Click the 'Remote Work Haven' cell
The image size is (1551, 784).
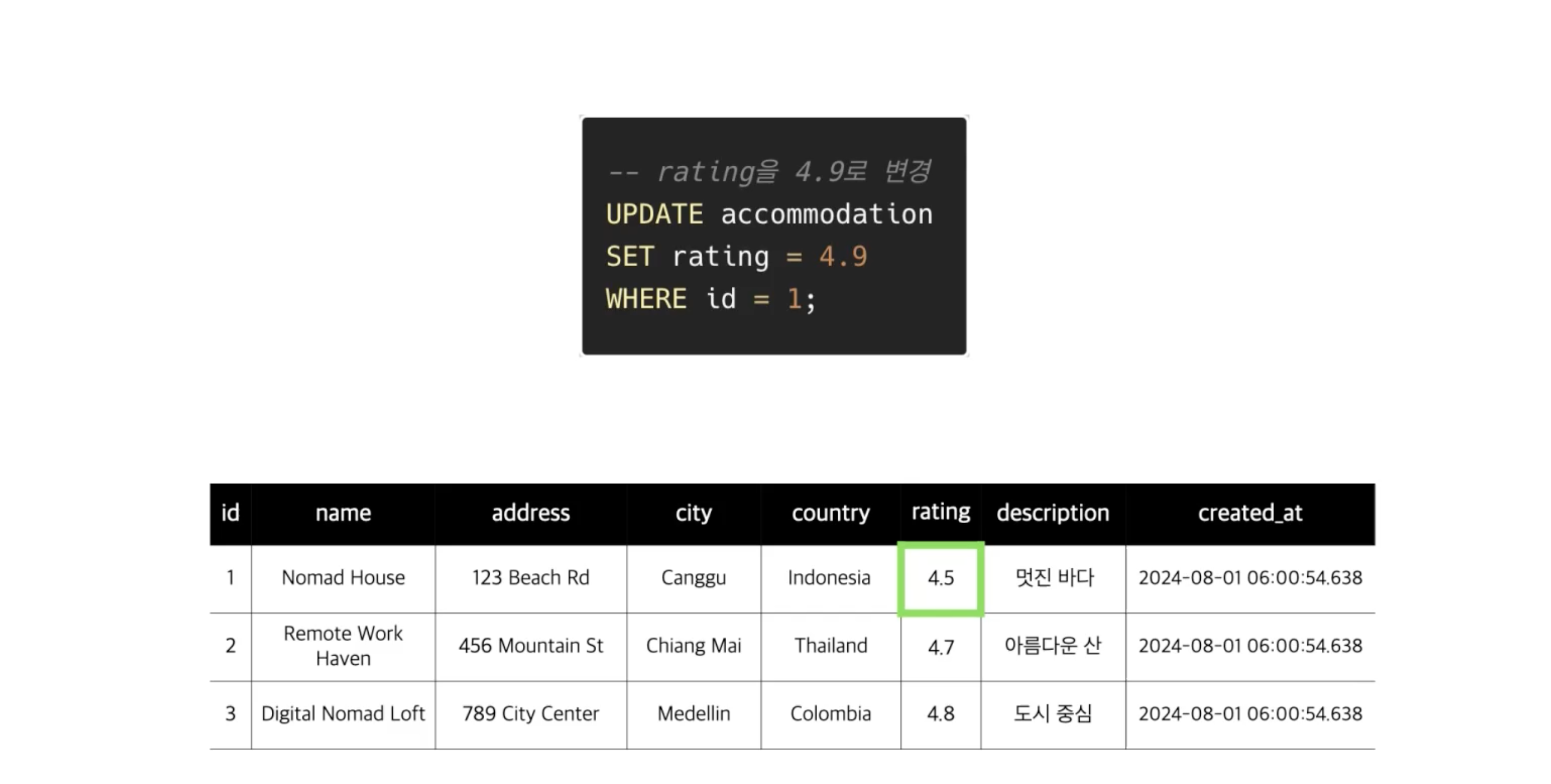click(343, 646)
